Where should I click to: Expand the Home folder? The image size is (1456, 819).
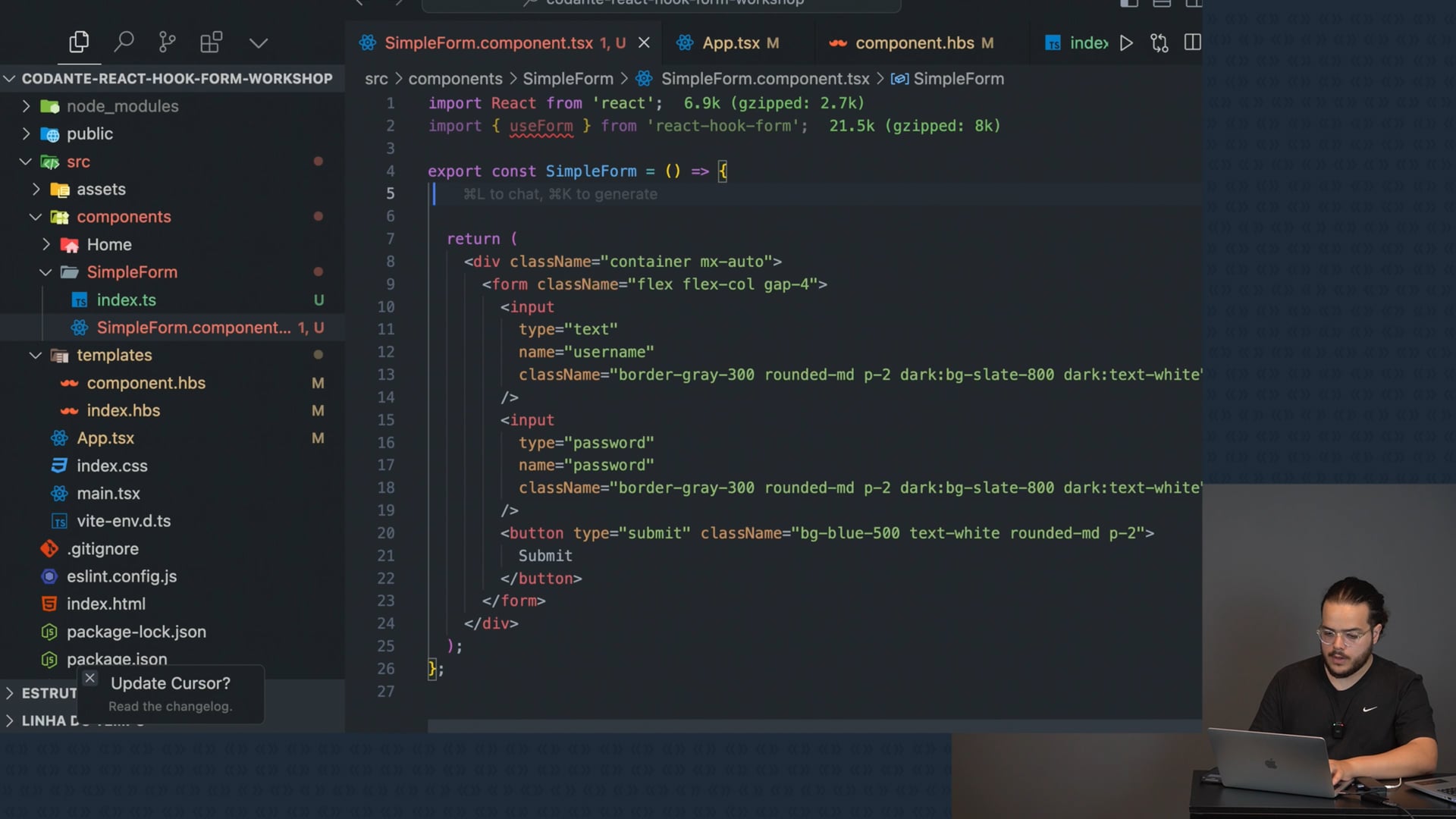click(x=46, y=244)
